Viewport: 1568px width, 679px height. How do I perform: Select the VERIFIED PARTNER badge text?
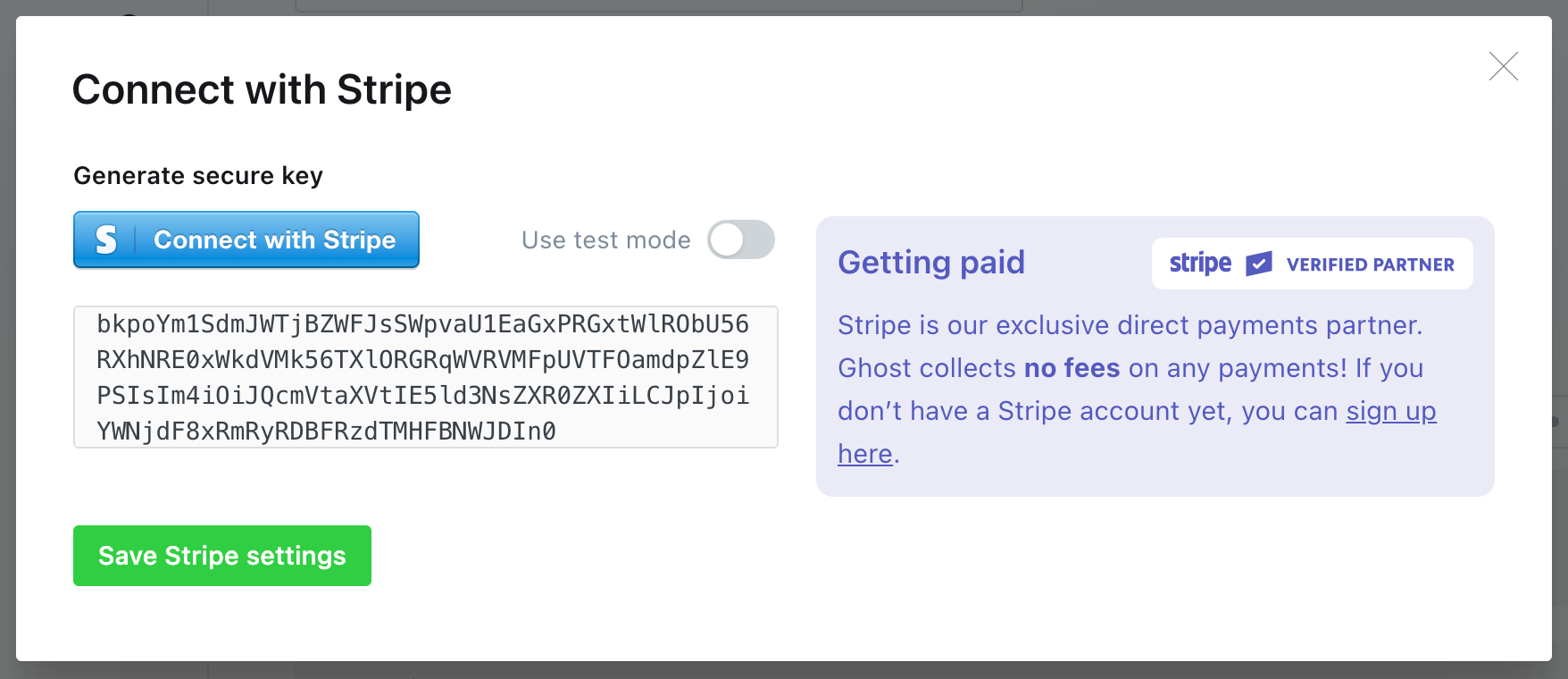pos(1371,264)
